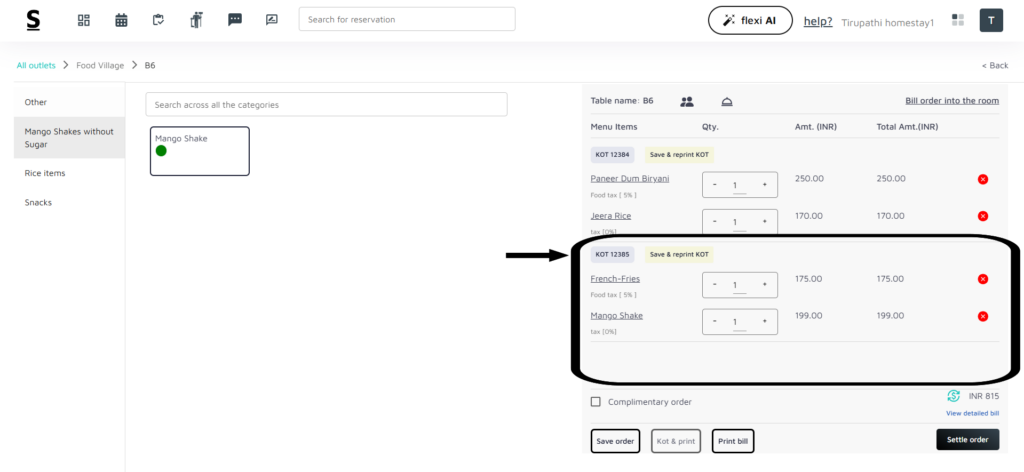The height and width of the screenshot is (472, 1024).
Task: Switch to Snacks category in sidebar
Action: point(38,202)
